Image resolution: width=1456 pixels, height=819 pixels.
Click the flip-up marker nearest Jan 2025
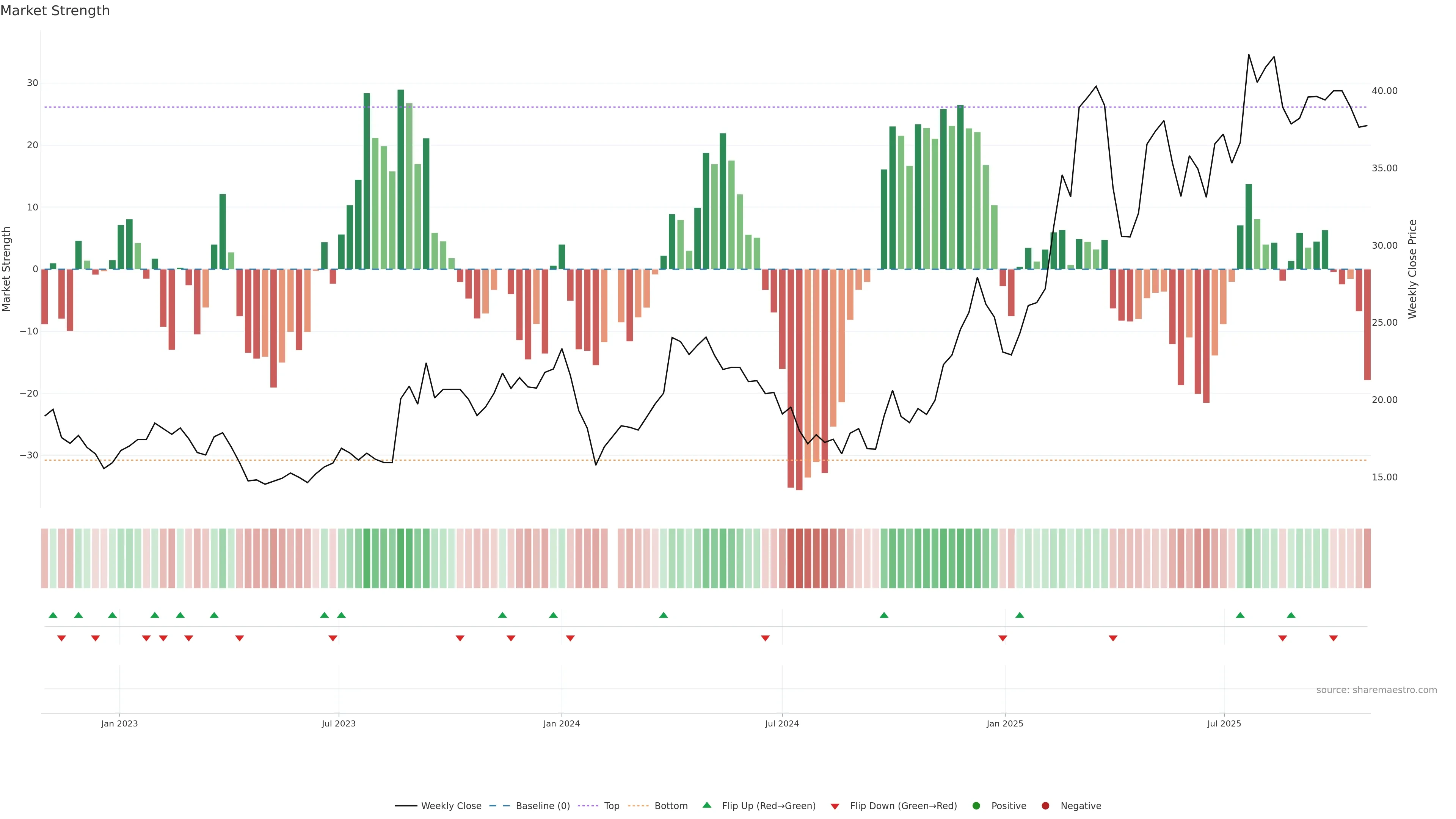(1020, 615)
